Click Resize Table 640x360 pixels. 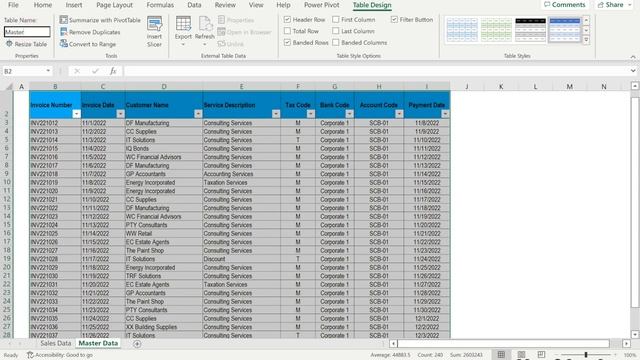(x=27, y=44)
